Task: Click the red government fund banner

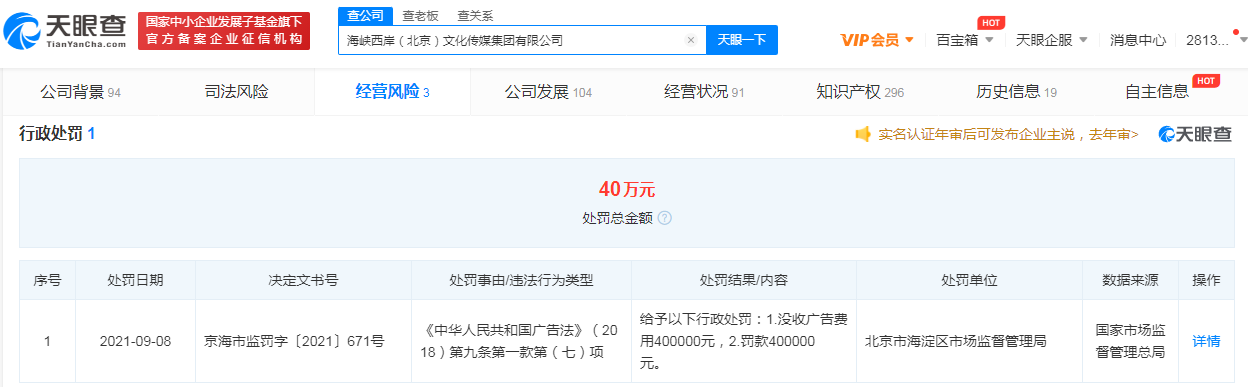Action: pos(224,31)
